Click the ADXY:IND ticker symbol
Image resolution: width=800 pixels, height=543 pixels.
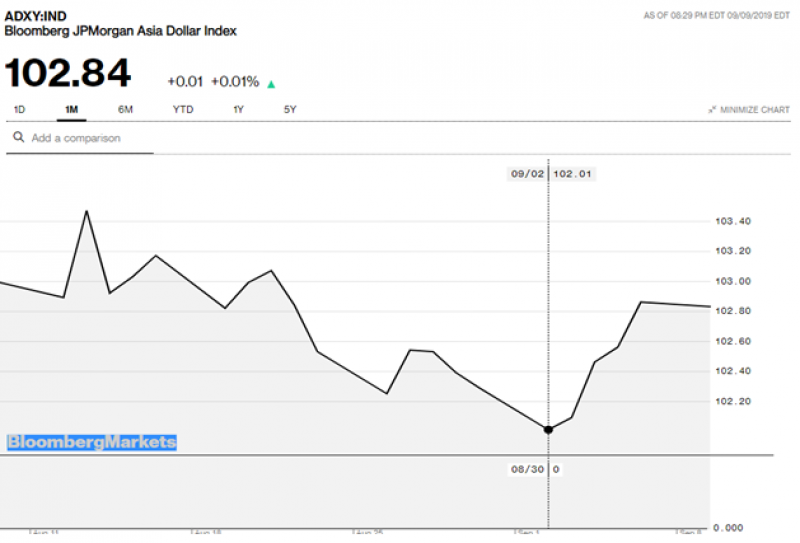[x=35, y=16]
